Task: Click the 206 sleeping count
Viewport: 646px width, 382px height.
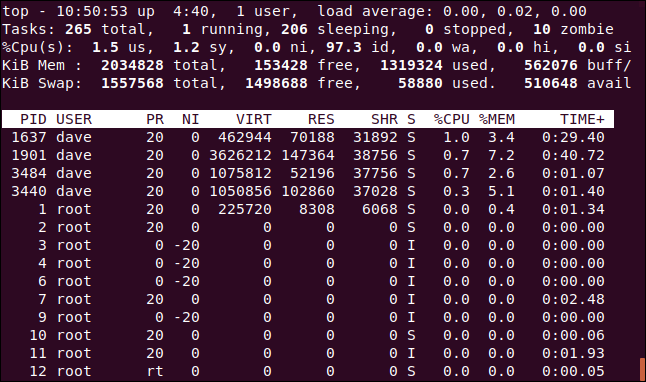Action: (294, 29)
